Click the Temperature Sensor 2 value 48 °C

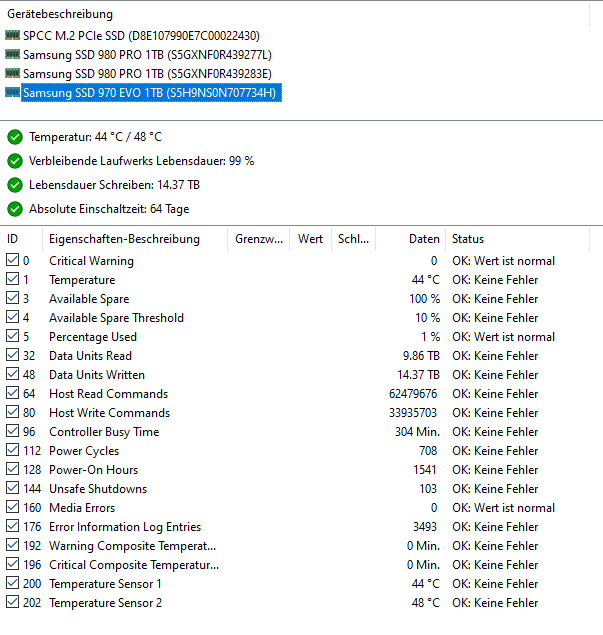click(426, 603)
